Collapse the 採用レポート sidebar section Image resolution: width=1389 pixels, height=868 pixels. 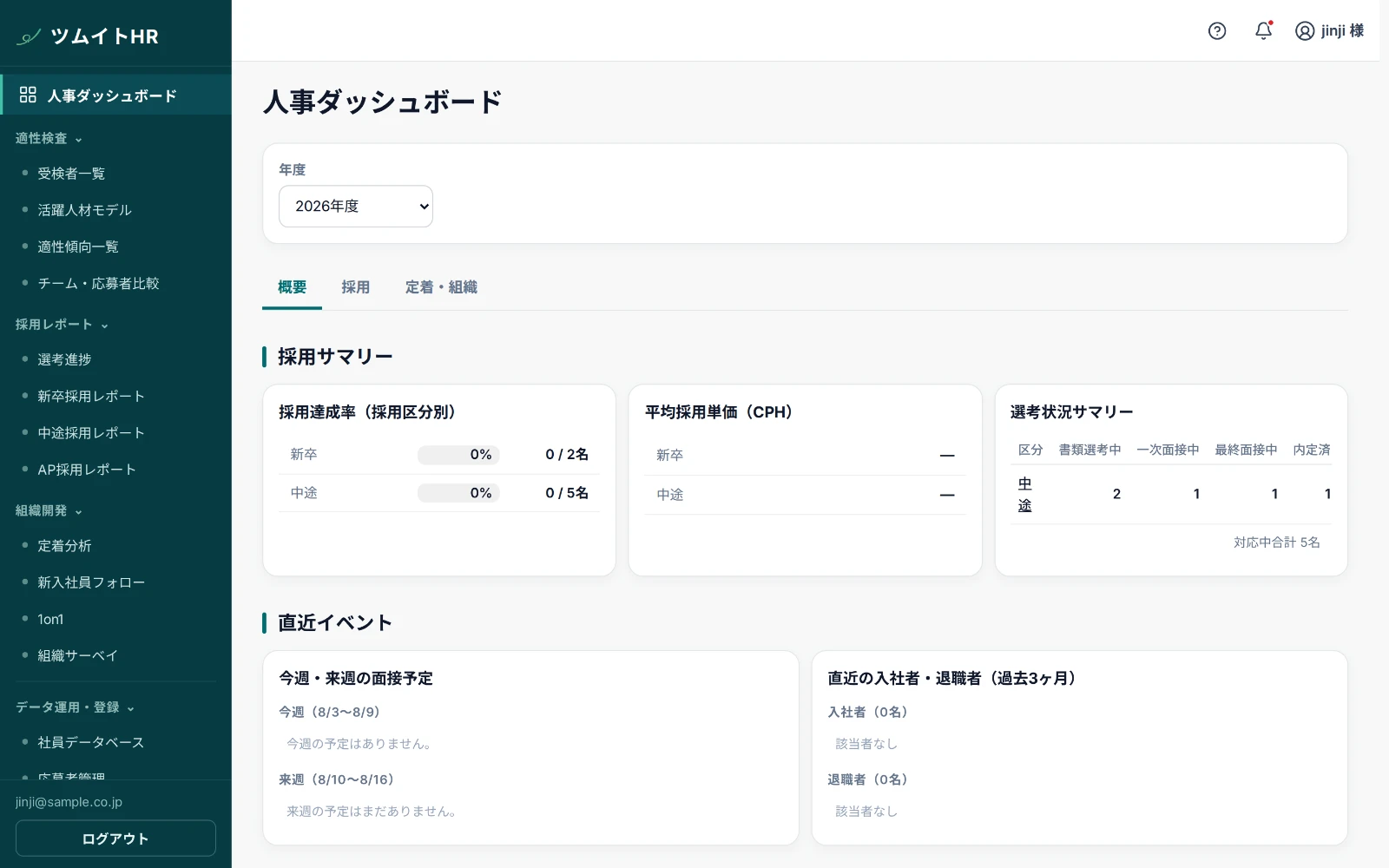(62, 325)
